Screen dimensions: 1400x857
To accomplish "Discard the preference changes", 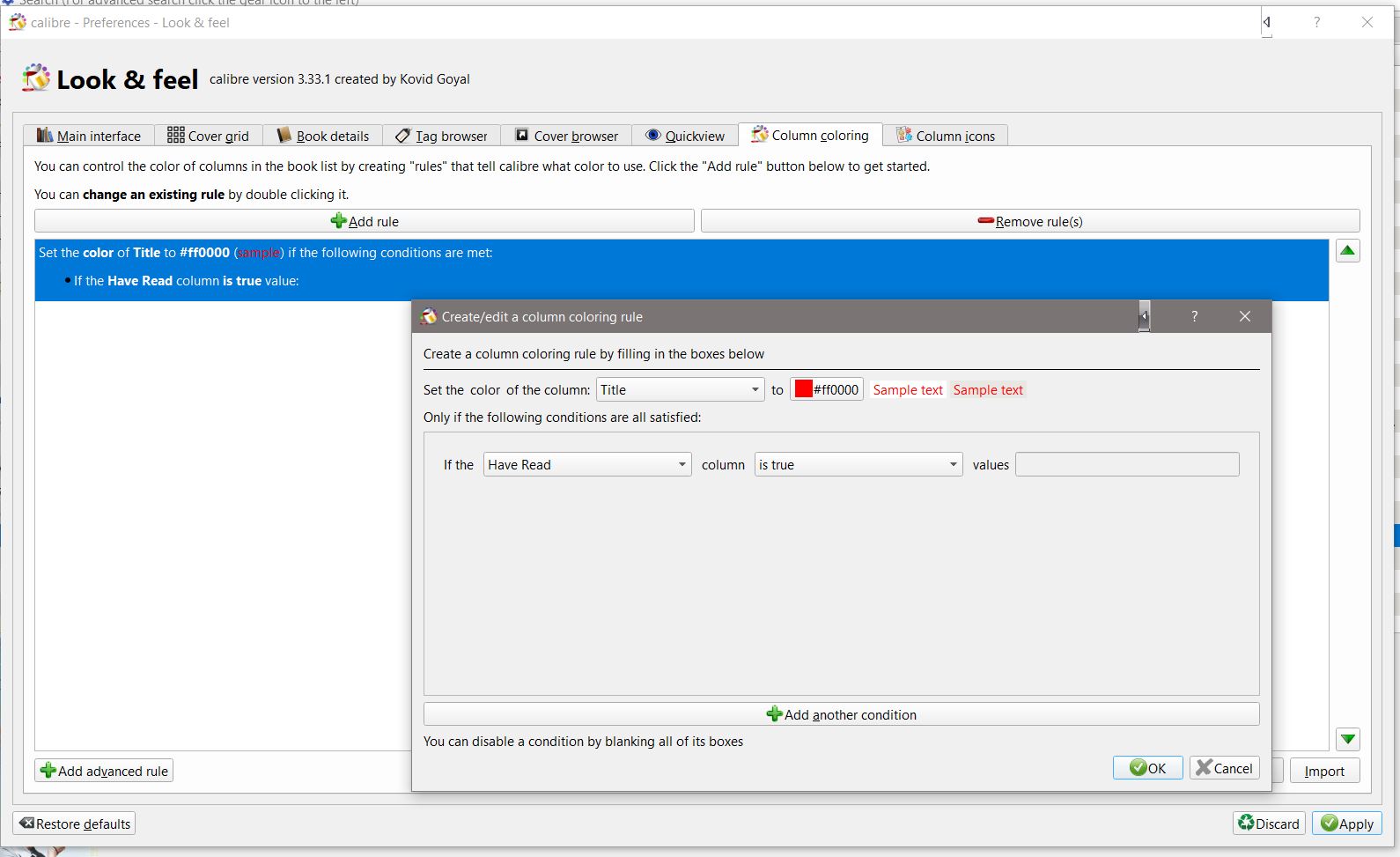I will pos(1269,824).
